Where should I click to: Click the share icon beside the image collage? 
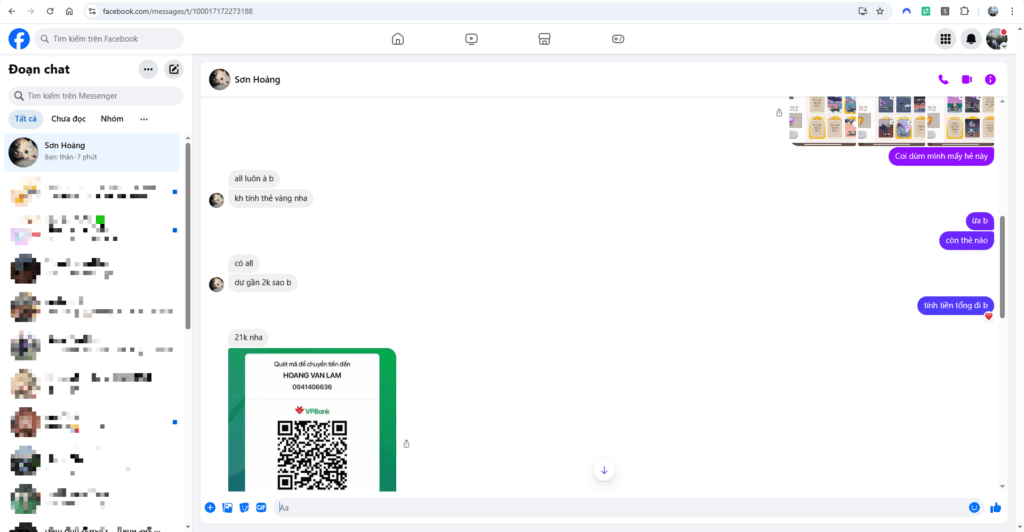(778, 113)
